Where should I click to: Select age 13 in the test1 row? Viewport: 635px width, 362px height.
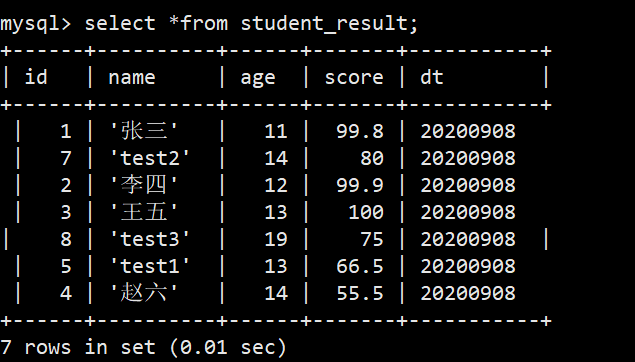point(276,266)
